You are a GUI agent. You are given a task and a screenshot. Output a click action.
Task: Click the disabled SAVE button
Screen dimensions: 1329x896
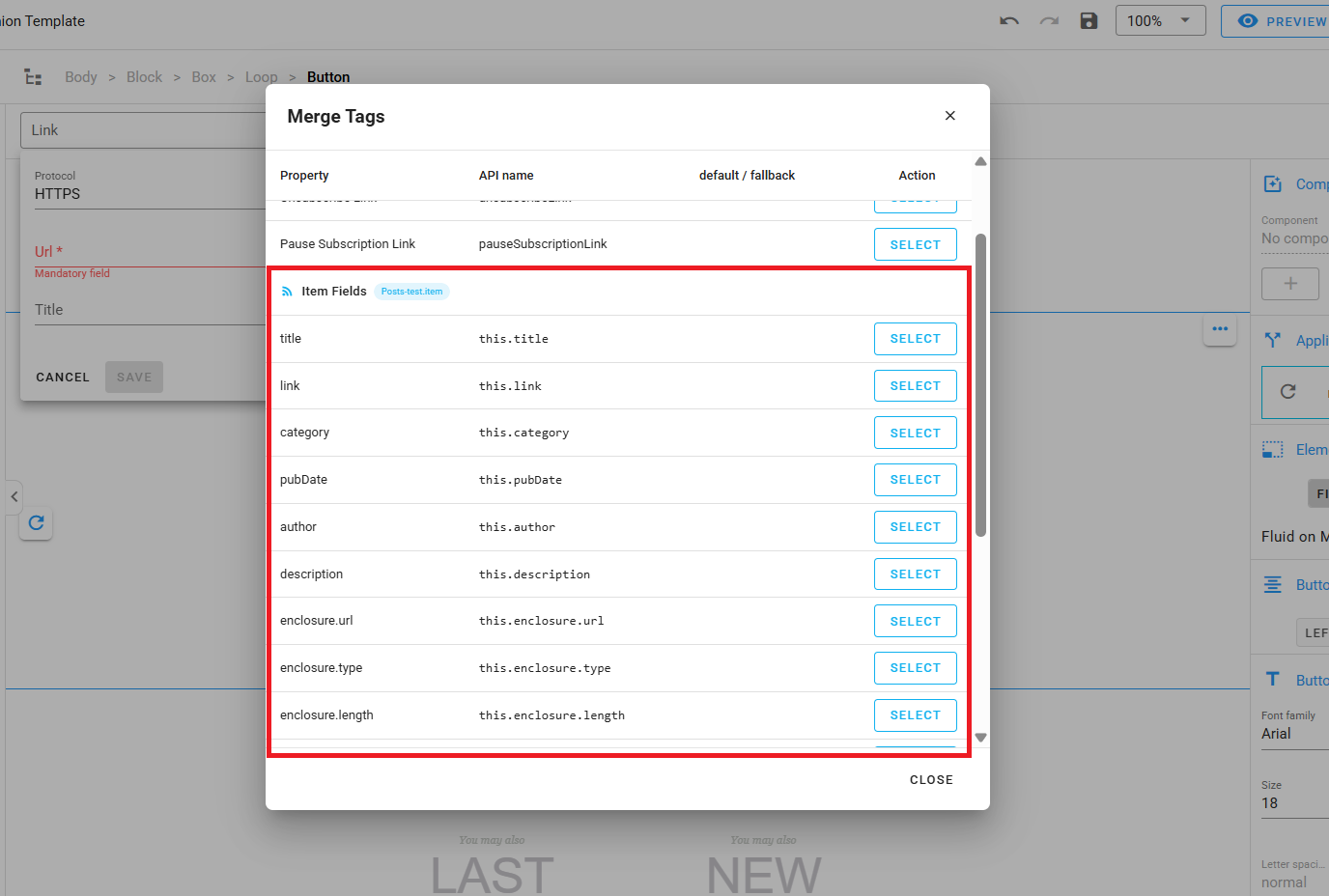point(134,378)
